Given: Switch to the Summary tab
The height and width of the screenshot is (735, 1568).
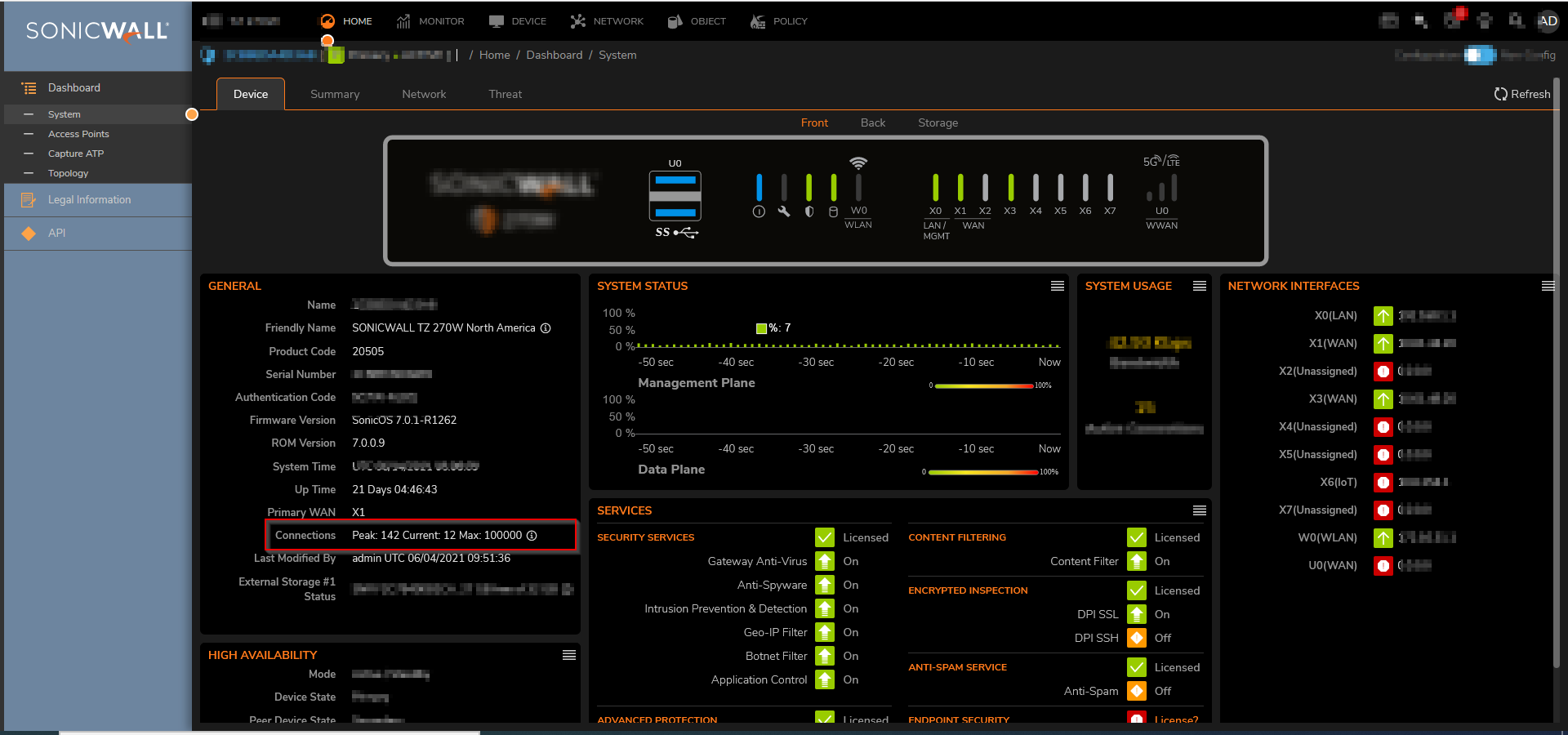Looking at the screenshot, I should pyautogui.click(x=335, y=94).
